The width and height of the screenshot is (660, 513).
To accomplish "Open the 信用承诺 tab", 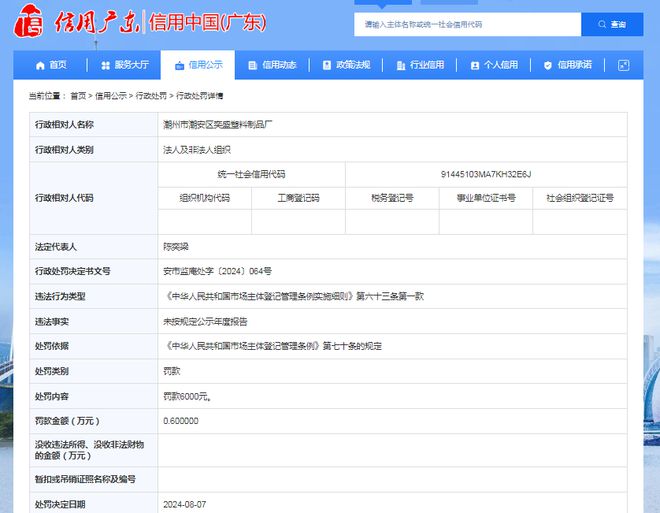I will click(567, 65).
